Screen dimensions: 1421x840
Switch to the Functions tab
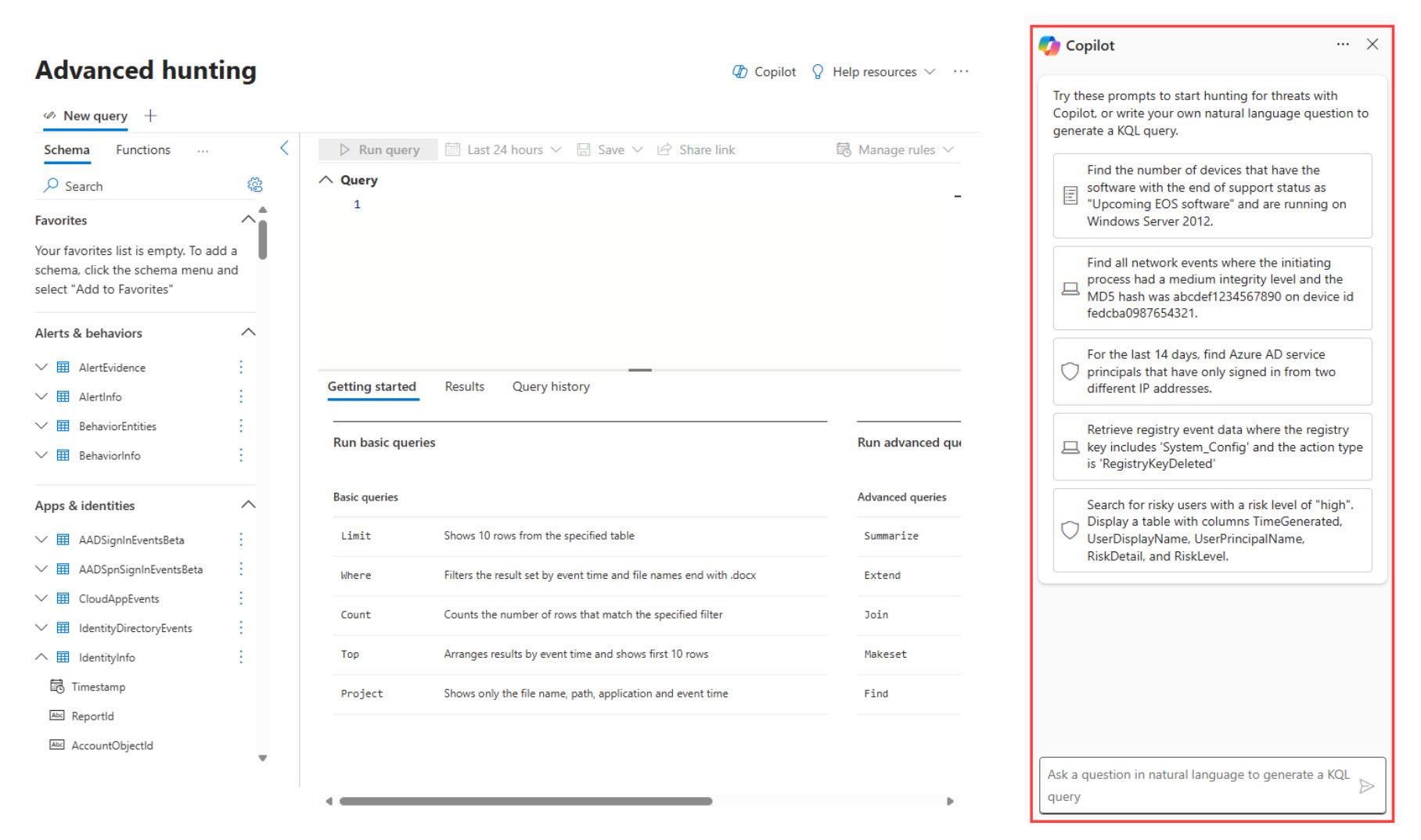click(142, 149)
